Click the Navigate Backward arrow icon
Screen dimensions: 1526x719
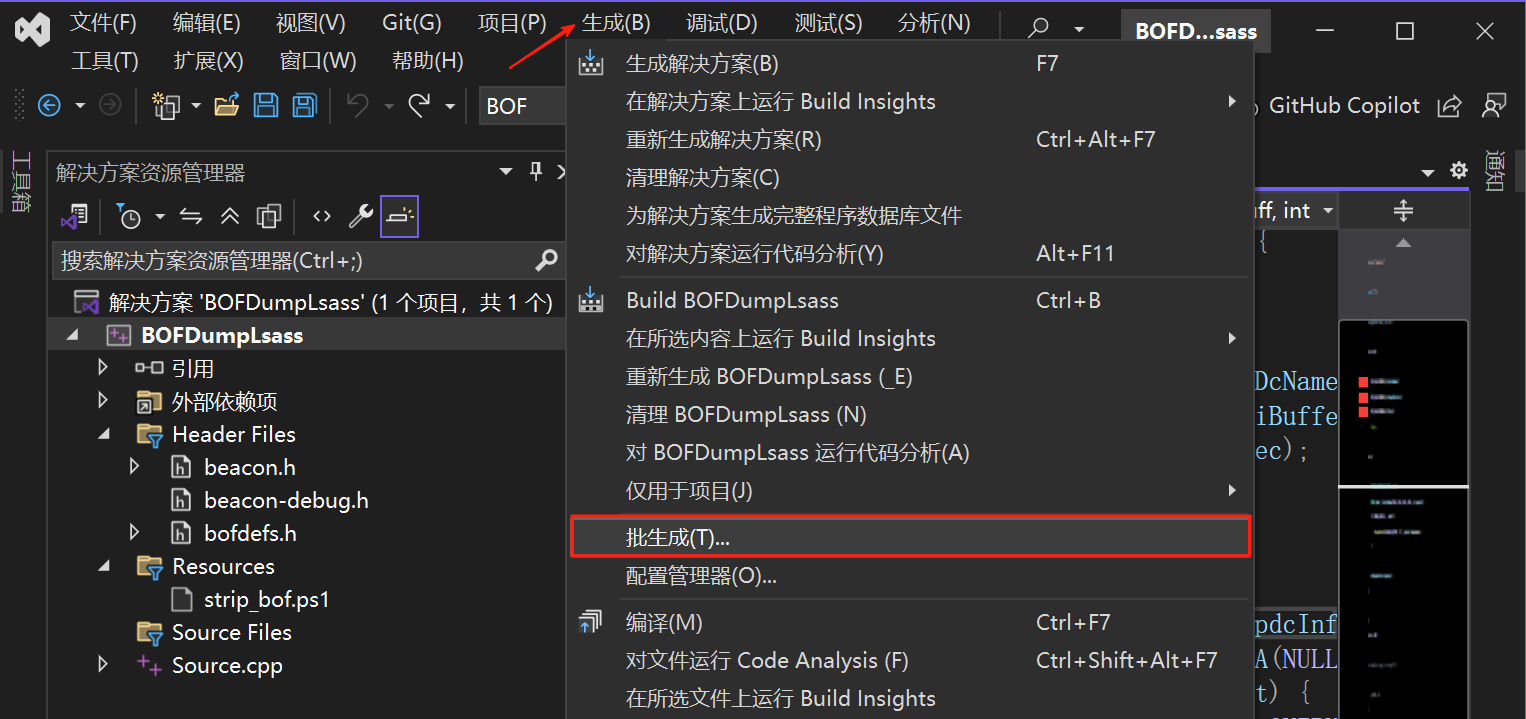pos(49,105)
